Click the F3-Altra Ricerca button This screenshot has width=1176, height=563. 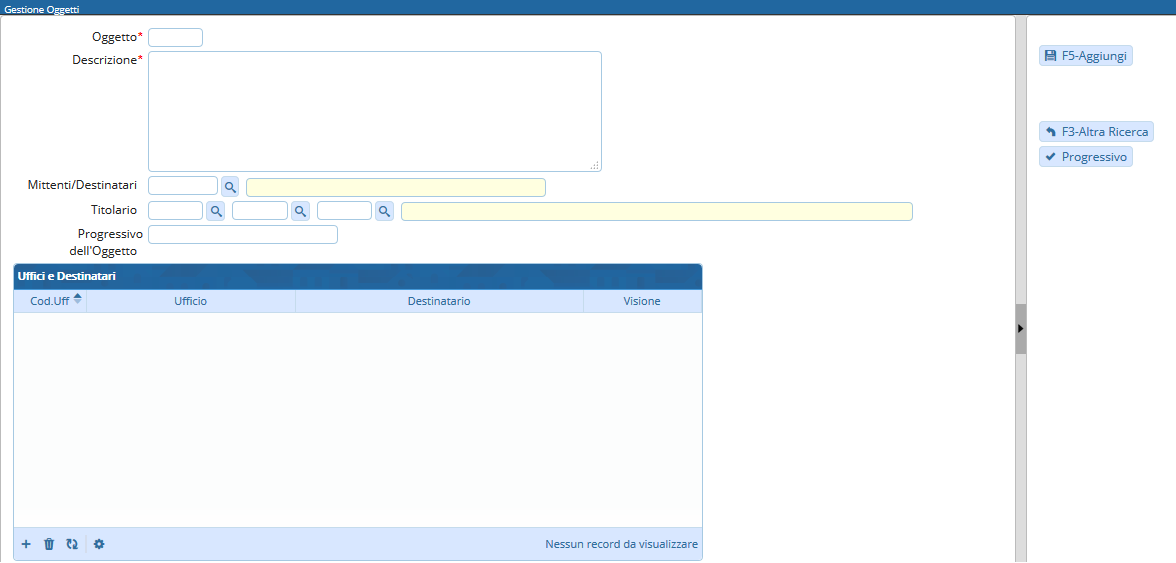(x=1096, y=132)
